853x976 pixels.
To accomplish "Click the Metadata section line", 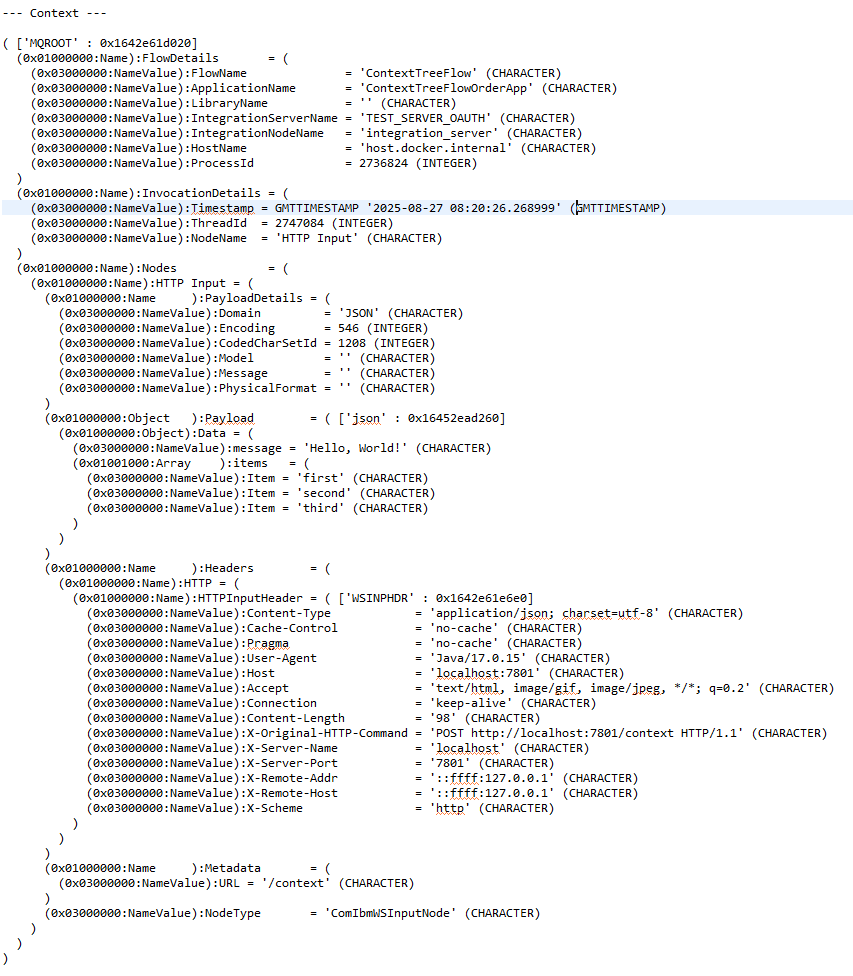I will point(187,868).
